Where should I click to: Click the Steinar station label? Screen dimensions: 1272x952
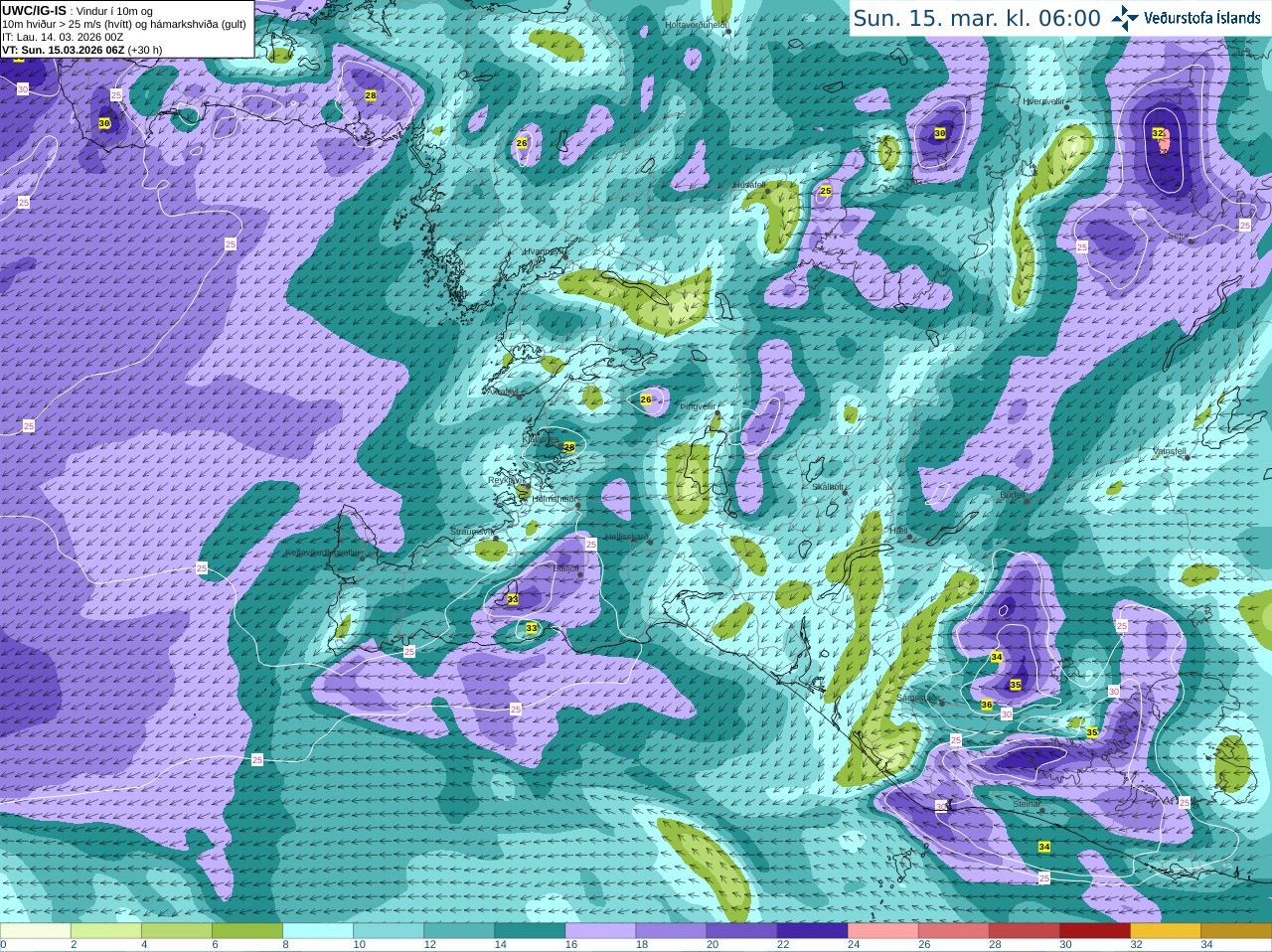pyautogui.click(x=1027, y=804)
